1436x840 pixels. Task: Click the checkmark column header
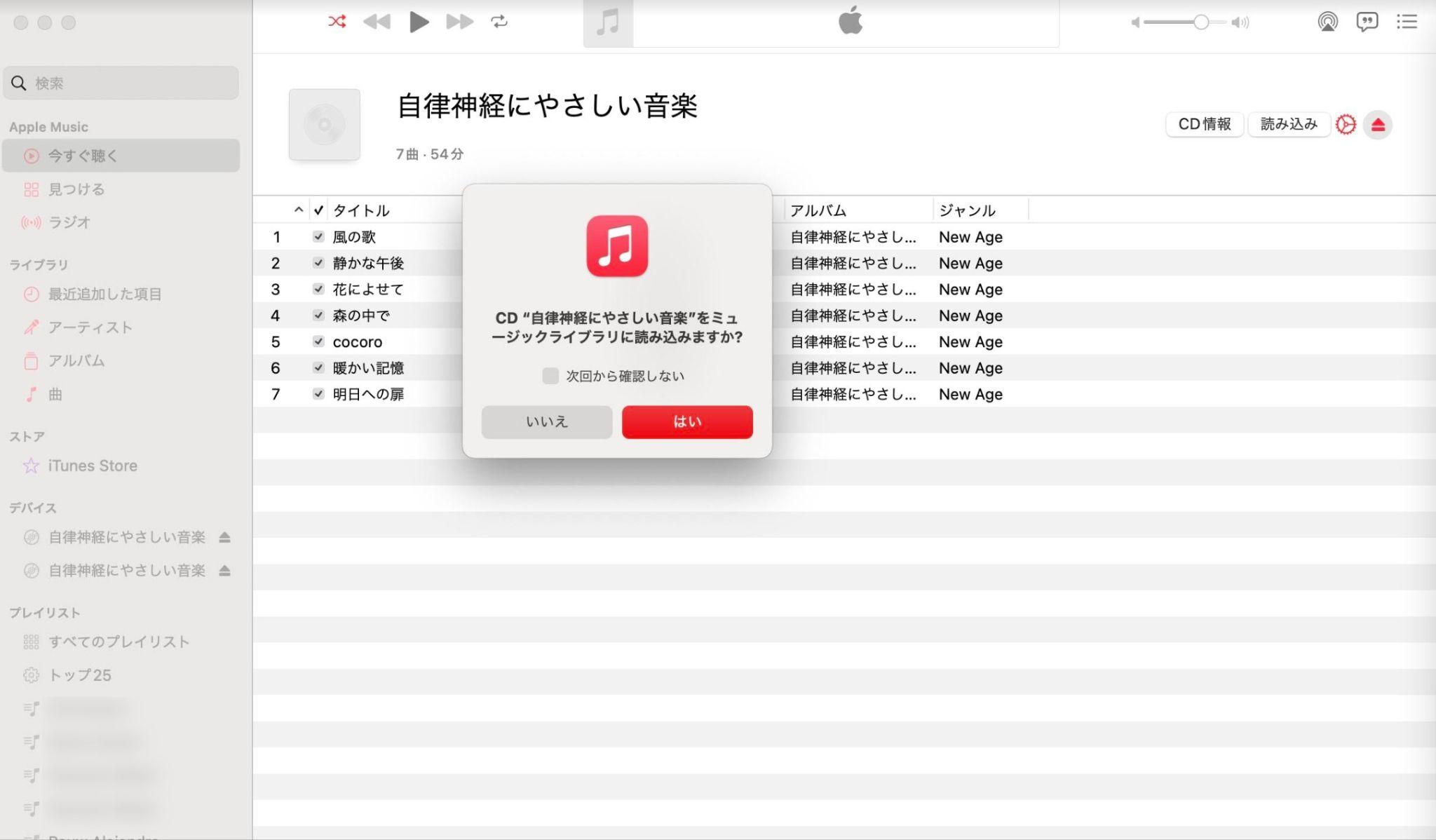pos(318,210)
